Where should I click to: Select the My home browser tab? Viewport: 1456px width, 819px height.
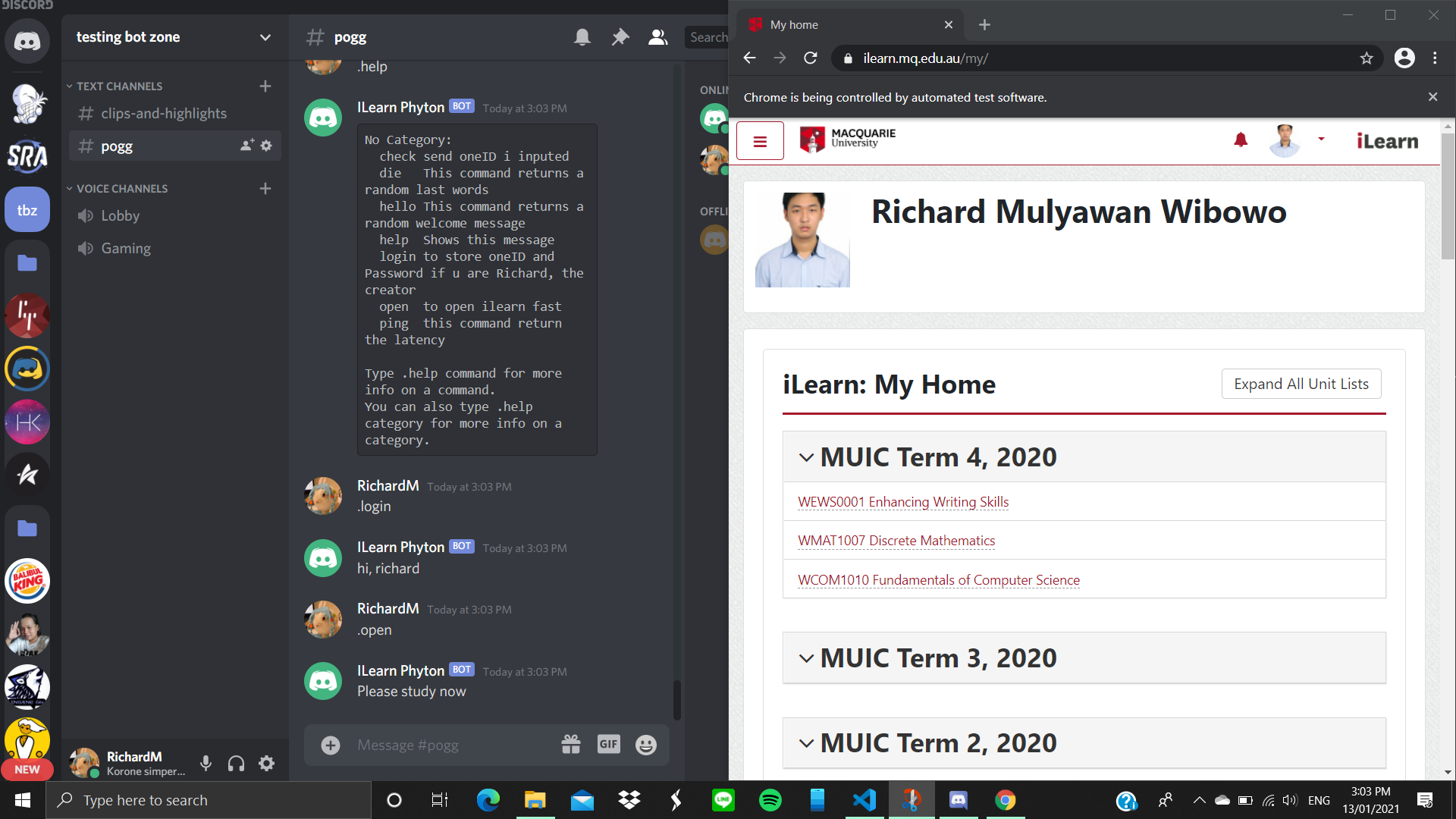(852, 24)
